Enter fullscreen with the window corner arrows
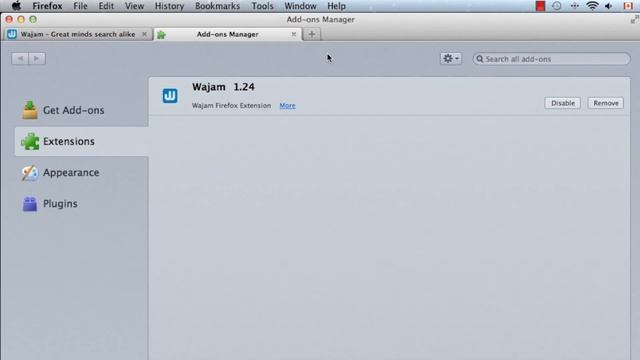The image size is (640, 360). (x=634, y=19)
